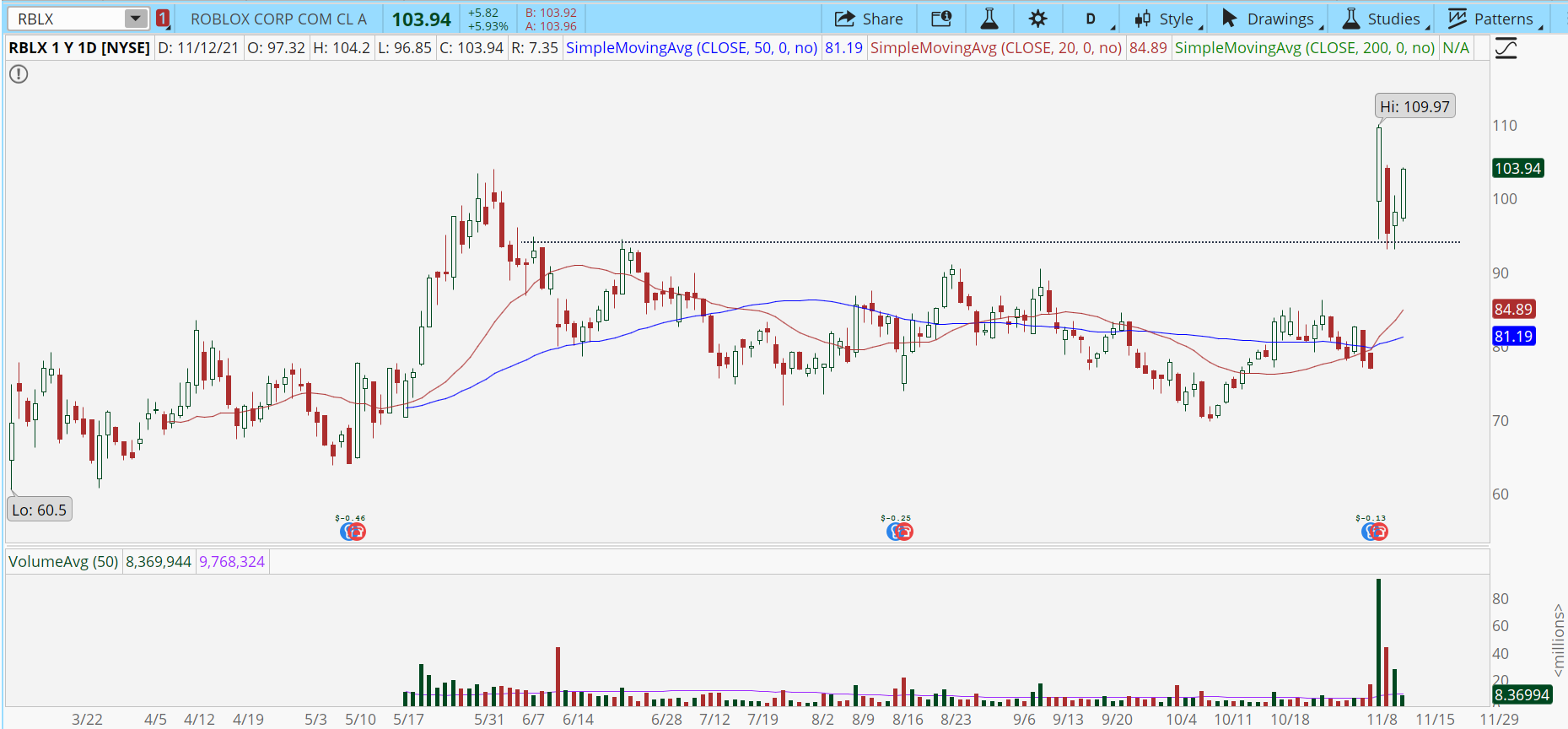The height and width of the screenshot is (729, 1568).
Task: Open the Studies menu
Action: coord(1385,19)
